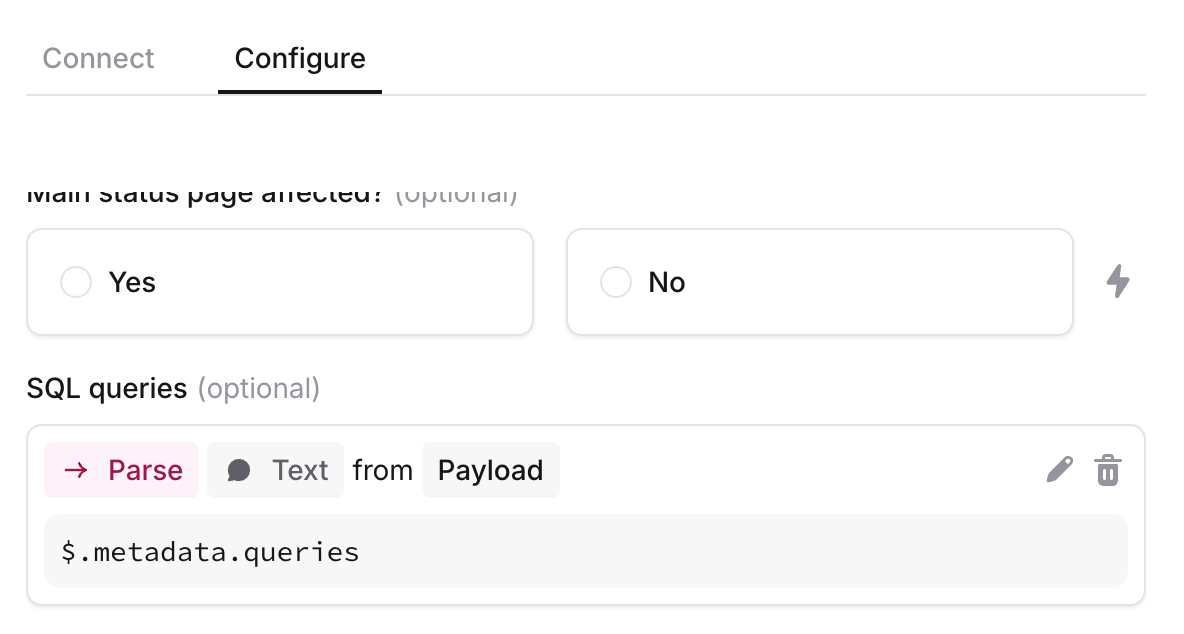Edit SQL queries with the pencil icon
1184x634 pixels.
pos(1059,470)
